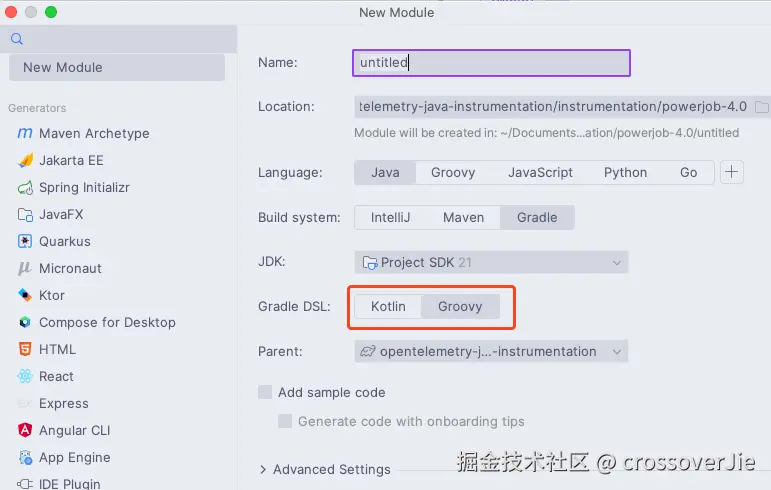Open the JDK Project SDK dropdown

[x=491, y=262]
